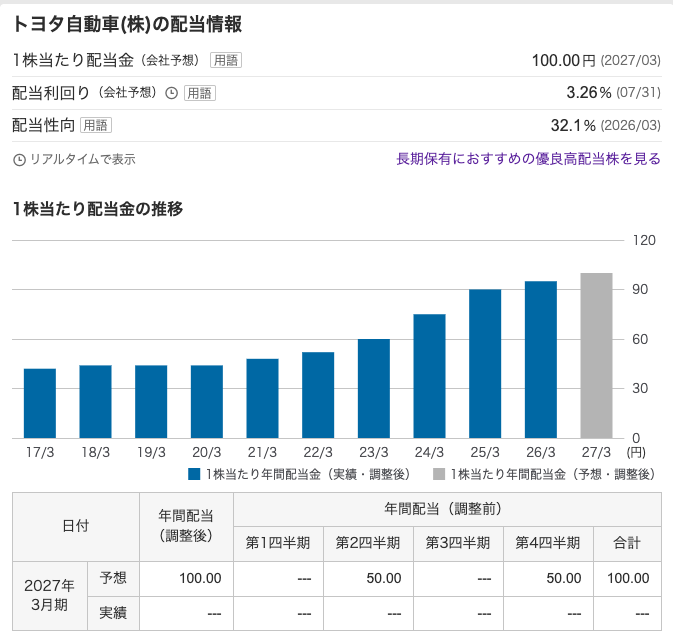Click the clock icon beside 配当利回り

tap(171, 93)
